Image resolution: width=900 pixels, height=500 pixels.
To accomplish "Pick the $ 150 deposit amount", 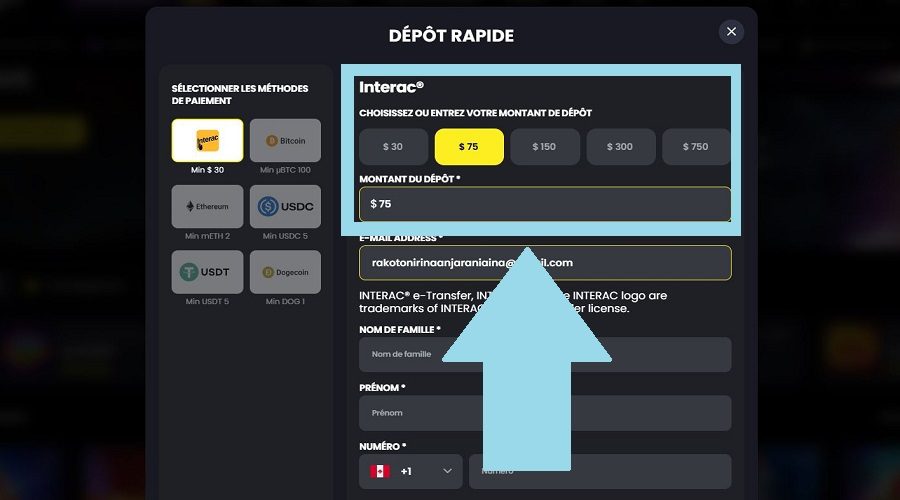I will (545, 147).
